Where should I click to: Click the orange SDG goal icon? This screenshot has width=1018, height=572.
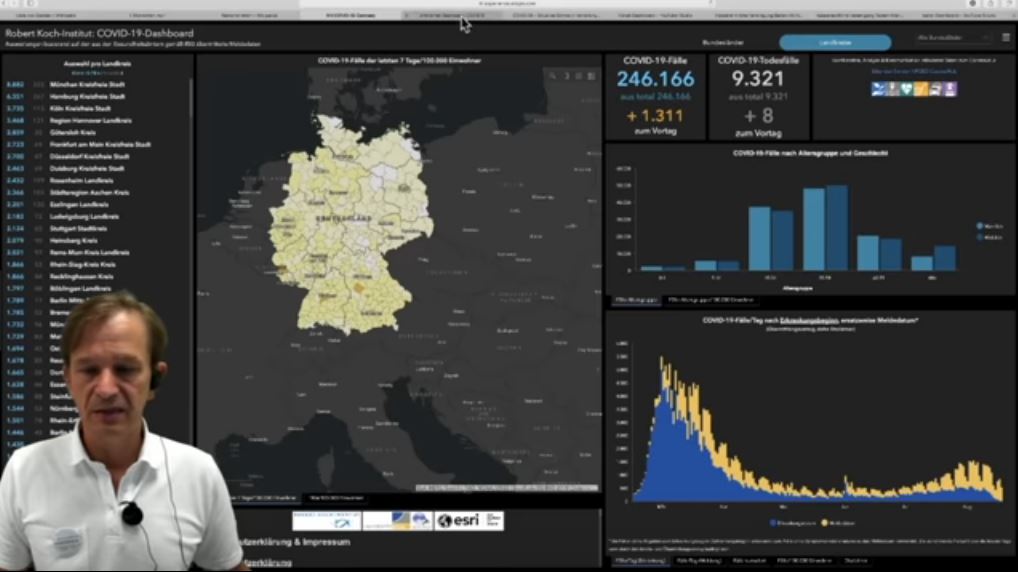coord(921,89)
